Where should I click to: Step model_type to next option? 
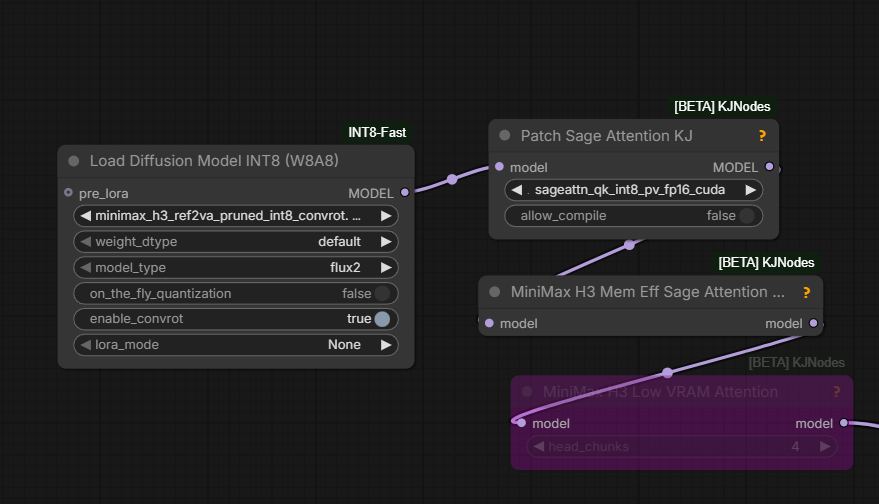386,267
